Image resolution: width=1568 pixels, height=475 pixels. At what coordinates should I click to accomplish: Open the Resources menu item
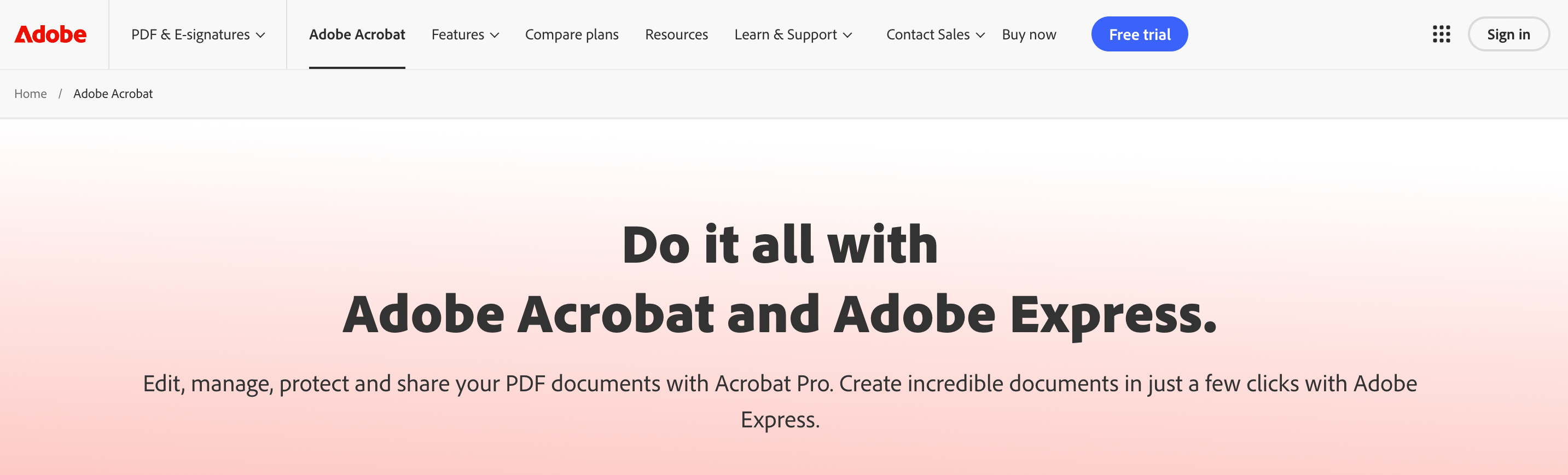[676, 34]
